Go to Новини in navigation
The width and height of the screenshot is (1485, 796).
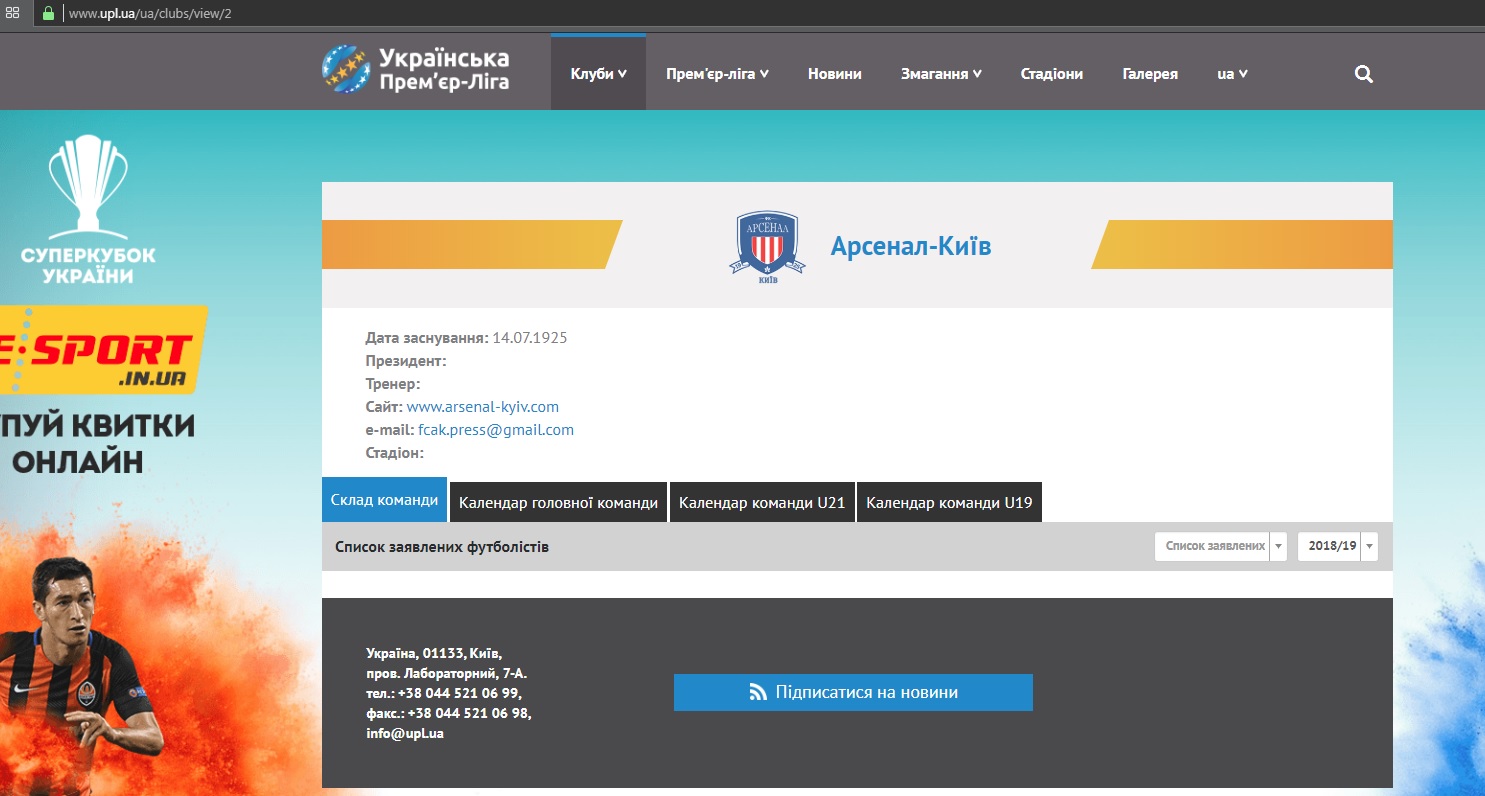(835, 74)
